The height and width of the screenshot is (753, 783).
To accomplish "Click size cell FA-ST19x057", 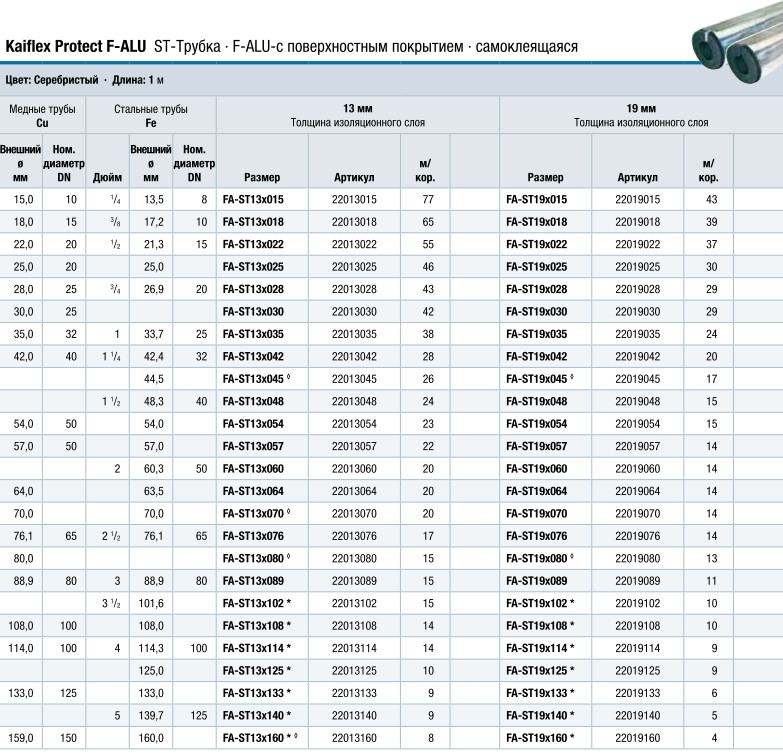I will pos(537,446).
